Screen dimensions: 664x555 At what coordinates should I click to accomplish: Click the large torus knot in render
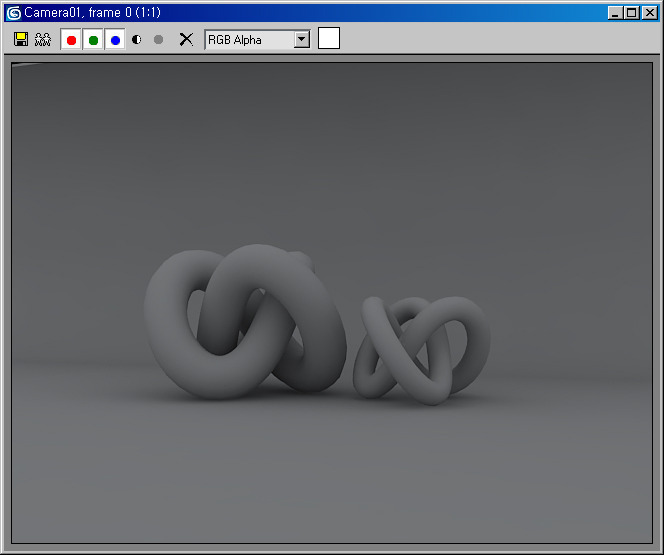245,322
